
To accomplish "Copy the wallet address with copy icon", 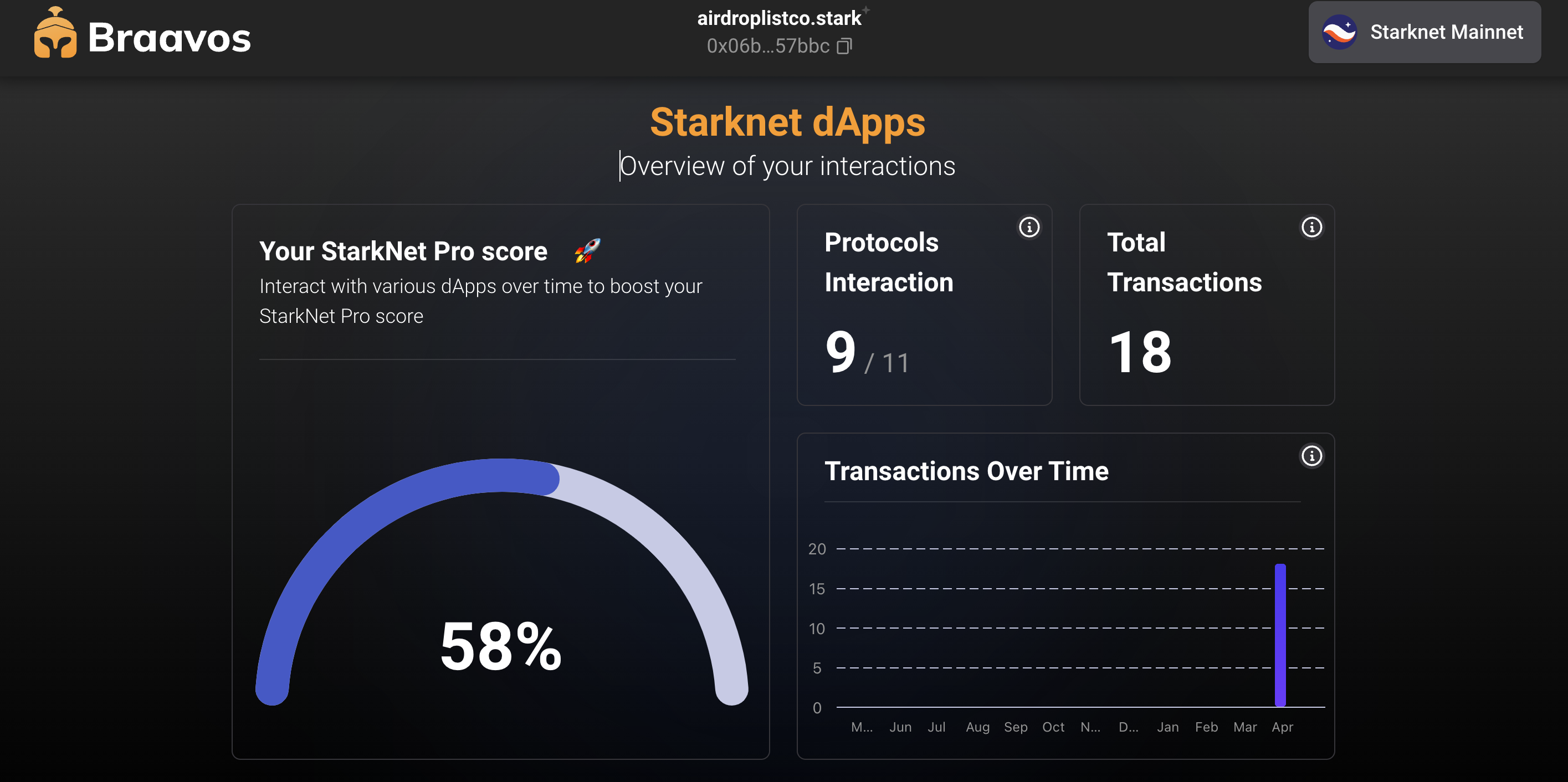I will (844, 47).
